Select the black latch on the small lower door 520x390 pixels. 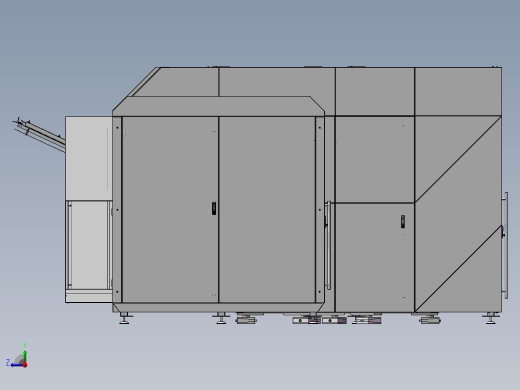click(x=403, y=222)
